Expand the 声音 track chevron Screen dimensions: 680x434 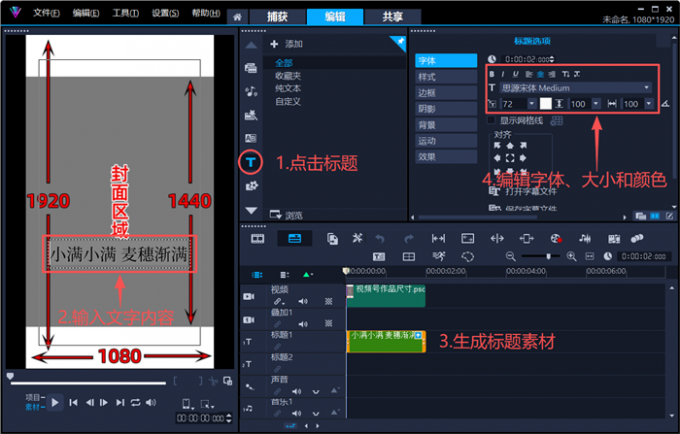[316, 392]
